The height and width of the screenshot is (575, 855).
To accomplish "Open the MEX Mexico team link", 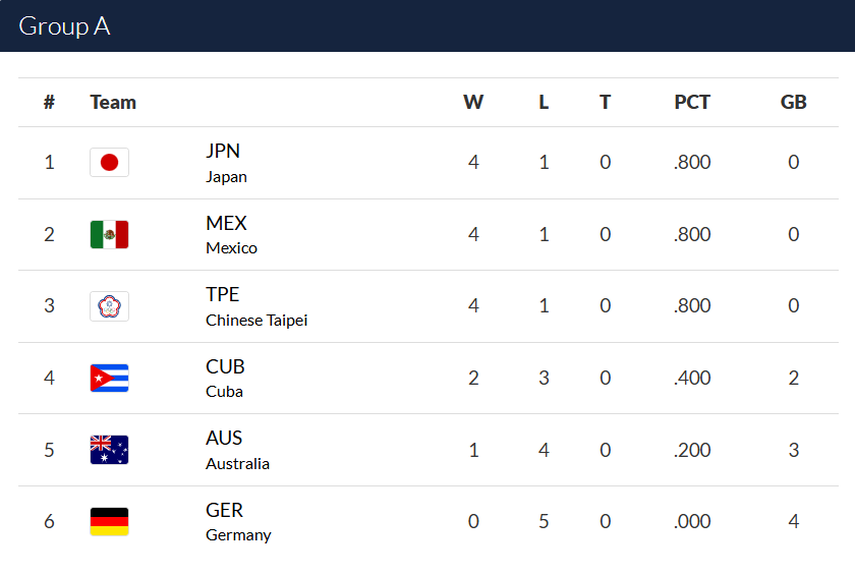I will [x=231, y=235].
